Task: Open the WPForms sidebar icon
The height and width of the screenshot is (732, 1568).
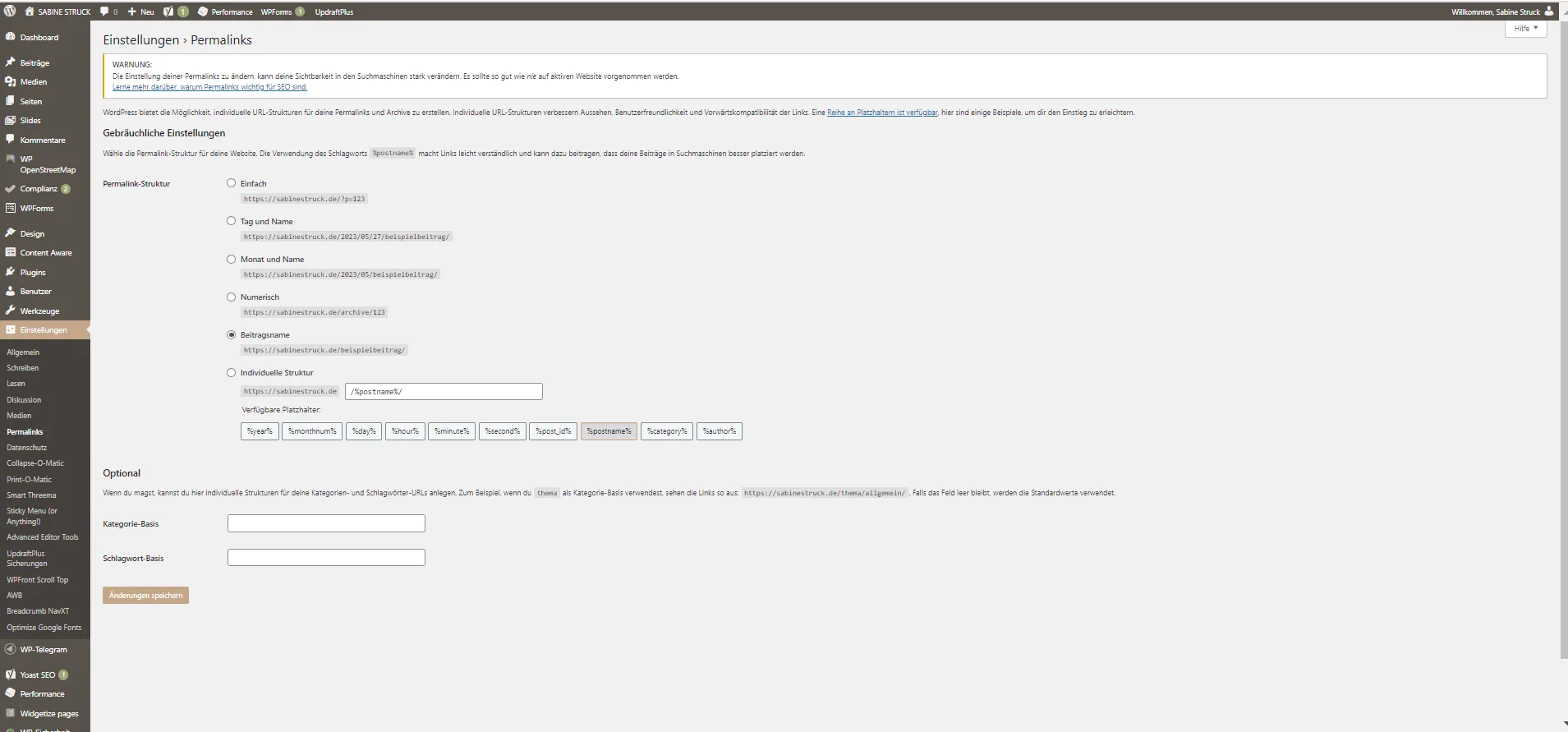Action: tap(11, 208)
